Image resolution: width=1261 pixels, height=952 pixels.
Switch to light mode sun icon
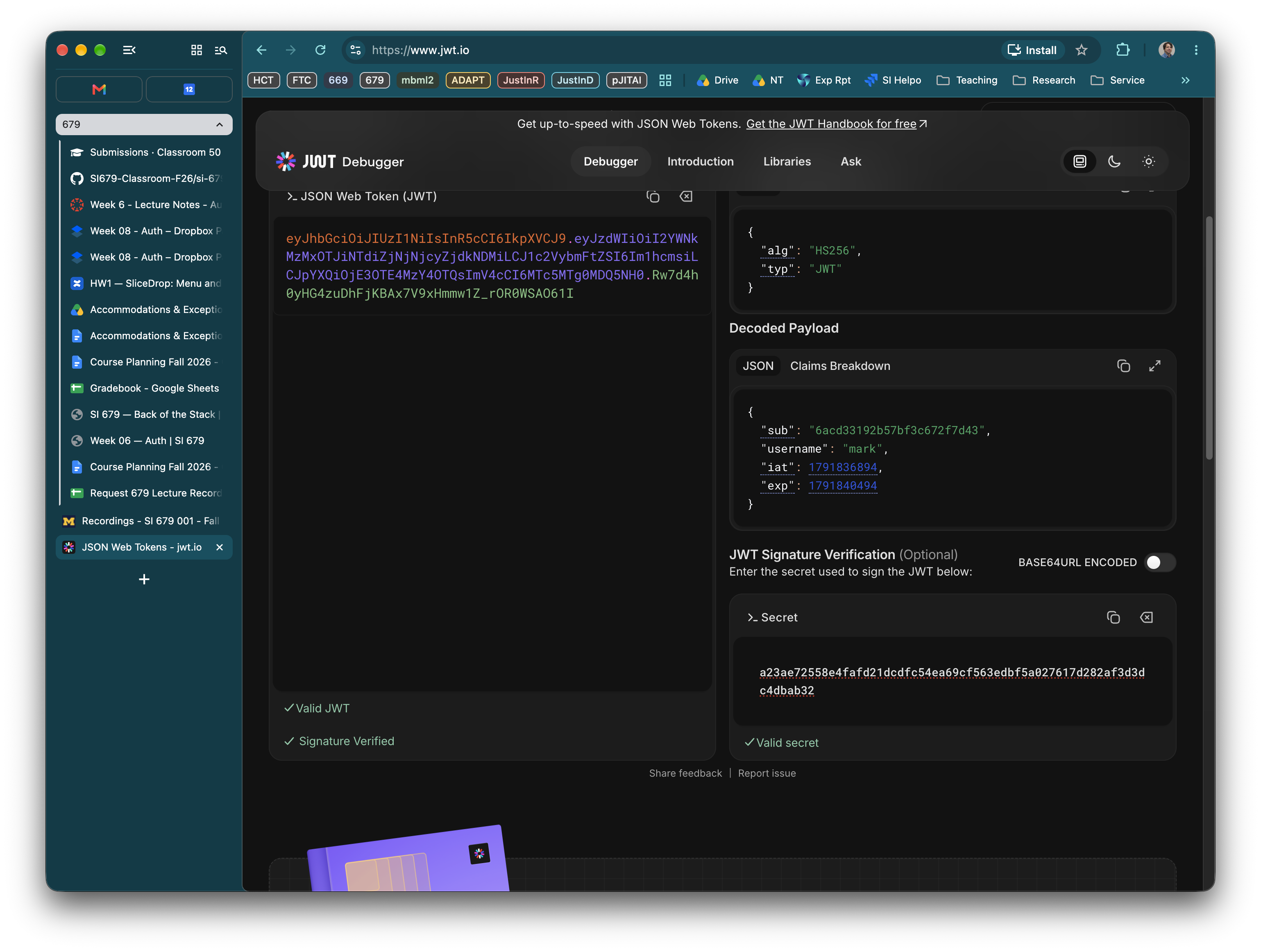pyautogui.click(x=1148, y=161)
